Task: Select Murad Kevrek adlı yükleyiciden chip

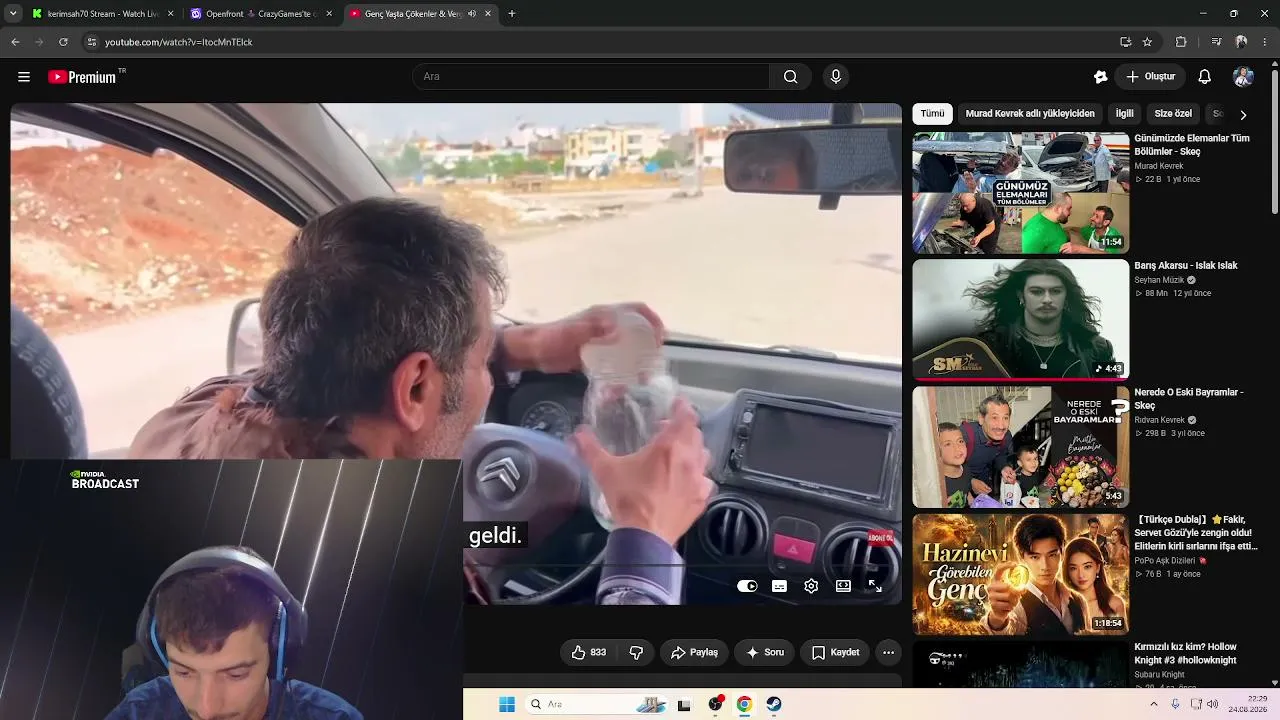Action: [x=1030, y=114]
